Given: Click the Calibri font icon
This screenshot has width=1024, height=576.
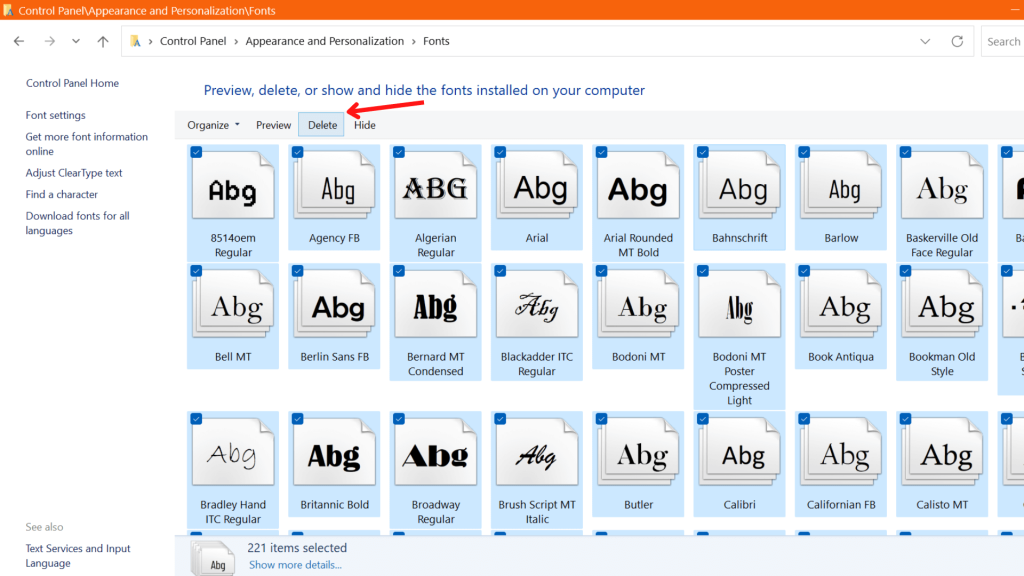Looking at the screenshot, I should click(x=739, y=452).
